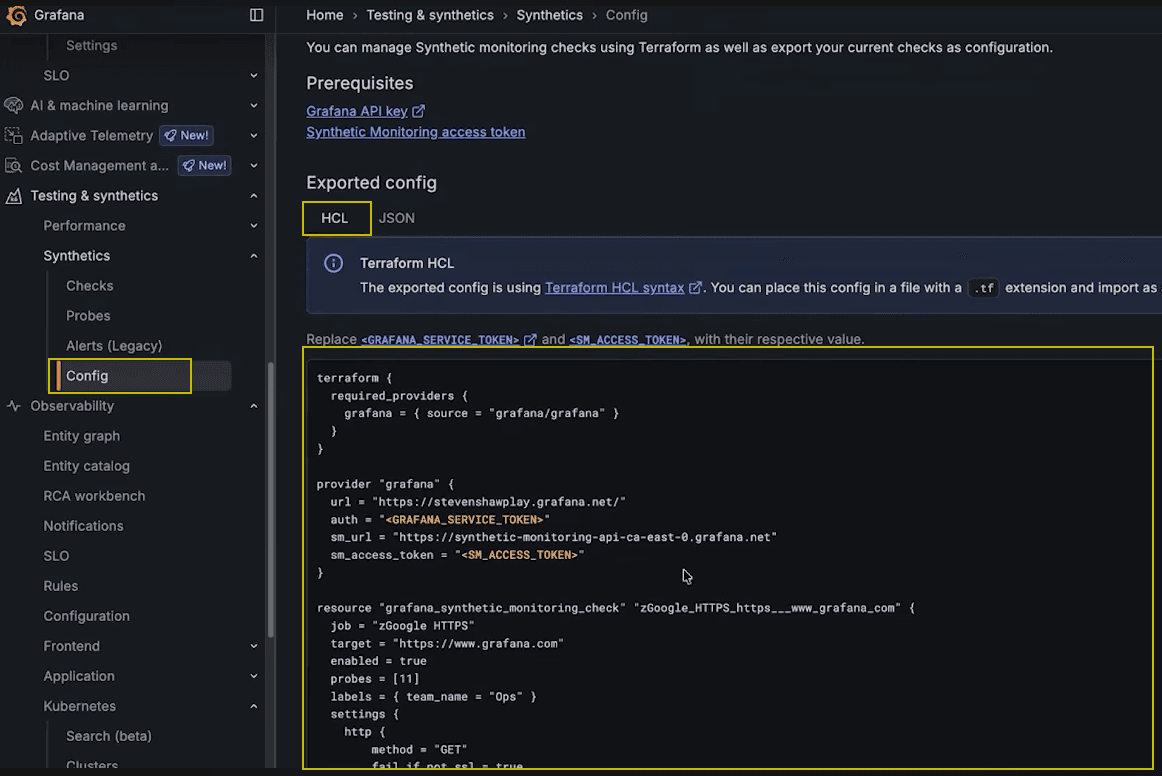Click the Cost Management sidebar icon
Viewport: 1162px width, 776px height.
(x=14, y=165)
